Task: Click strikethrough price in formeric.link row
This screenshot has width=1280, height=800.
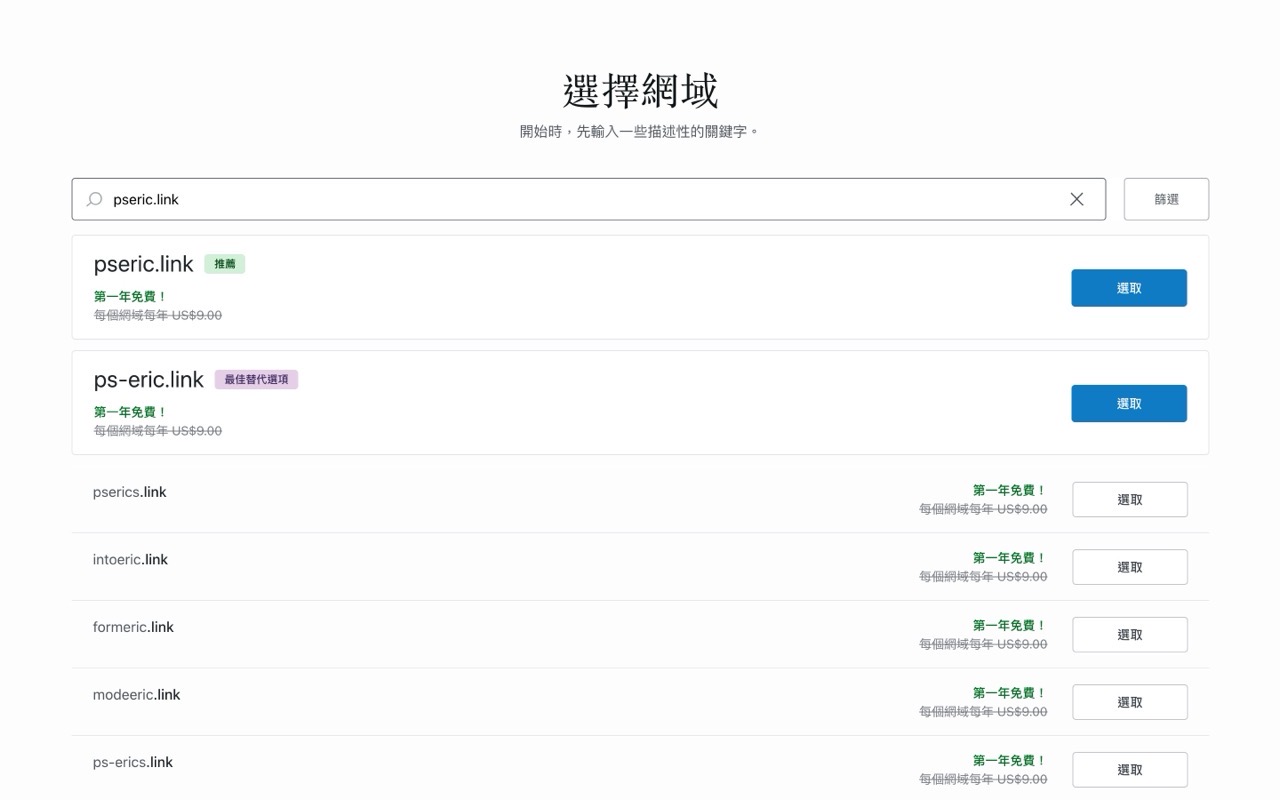Action: pyautogui.click(x=983, y=644)
